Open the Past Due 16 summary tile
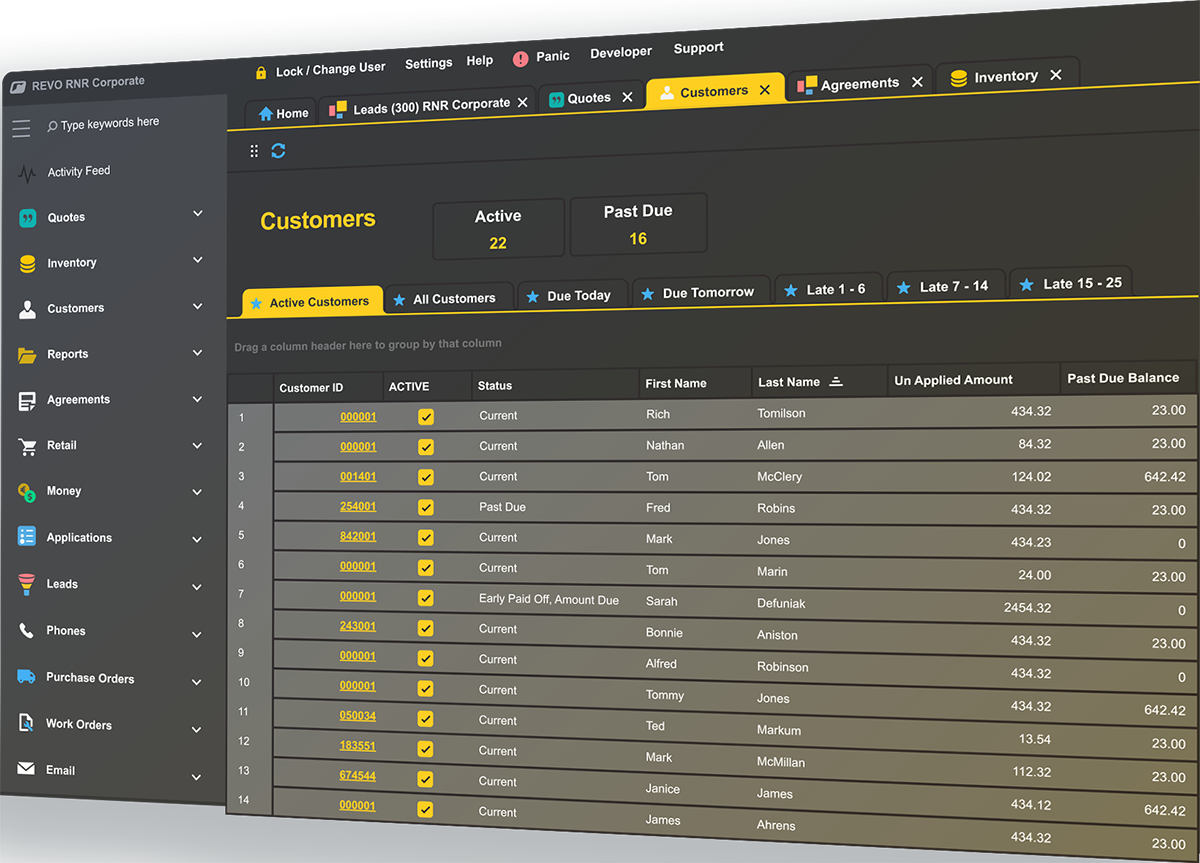The image size is (1200, 863). click(638, 225)
